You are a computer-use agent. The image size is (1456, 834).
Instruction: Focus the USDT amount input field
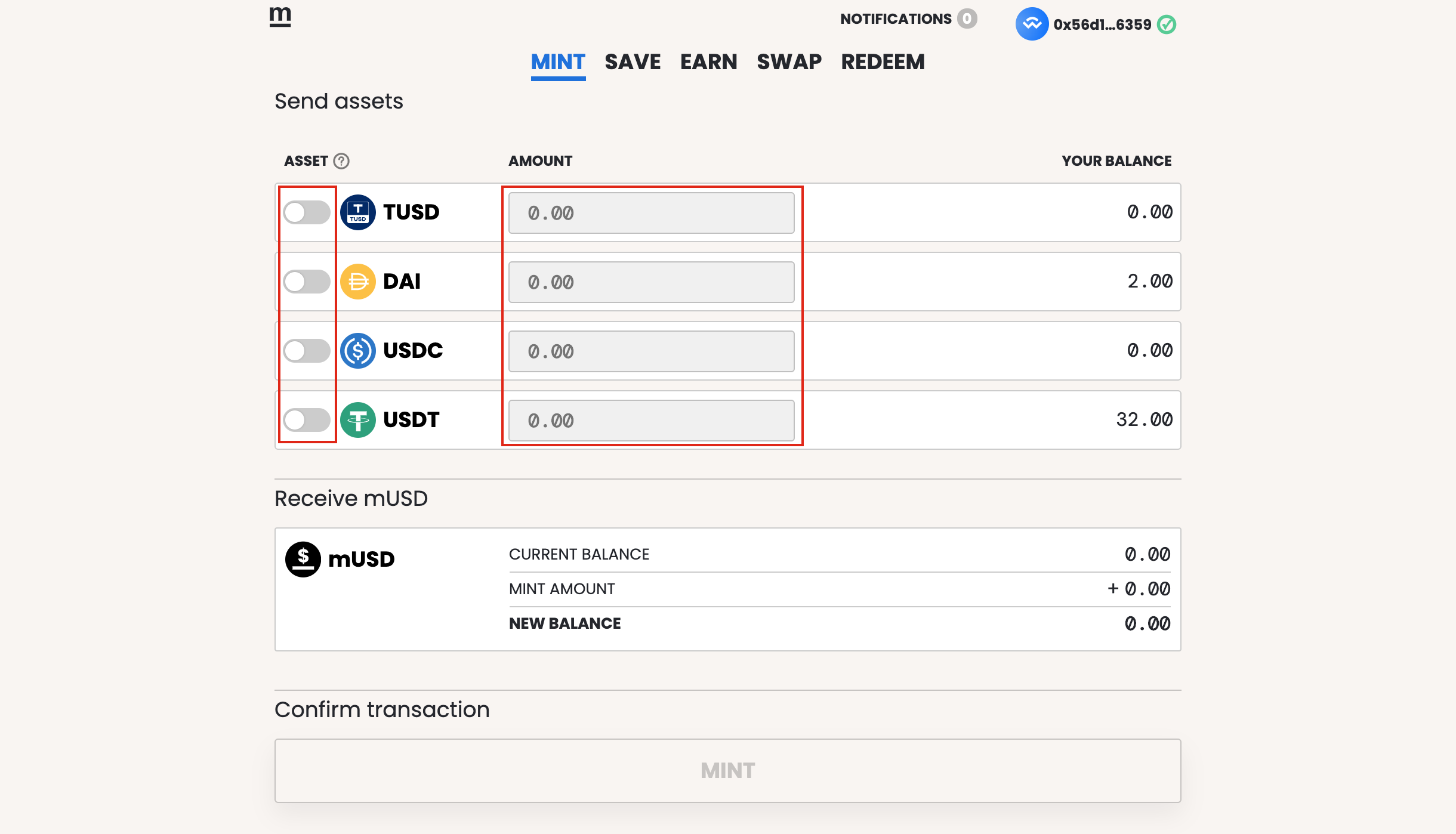[652, 421]
